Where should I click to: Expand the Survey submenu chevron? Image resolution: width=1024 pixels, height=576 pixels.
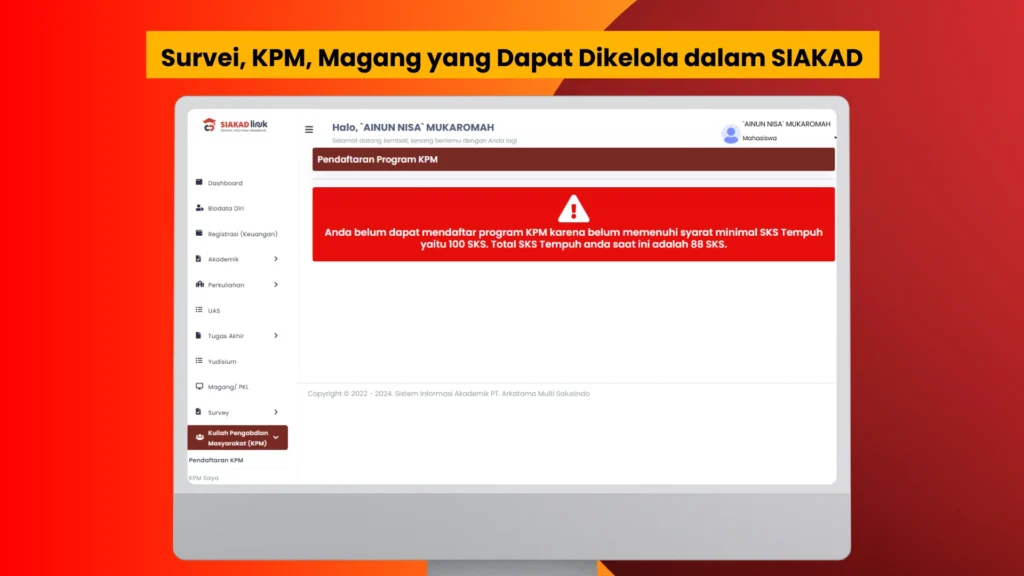276,412
